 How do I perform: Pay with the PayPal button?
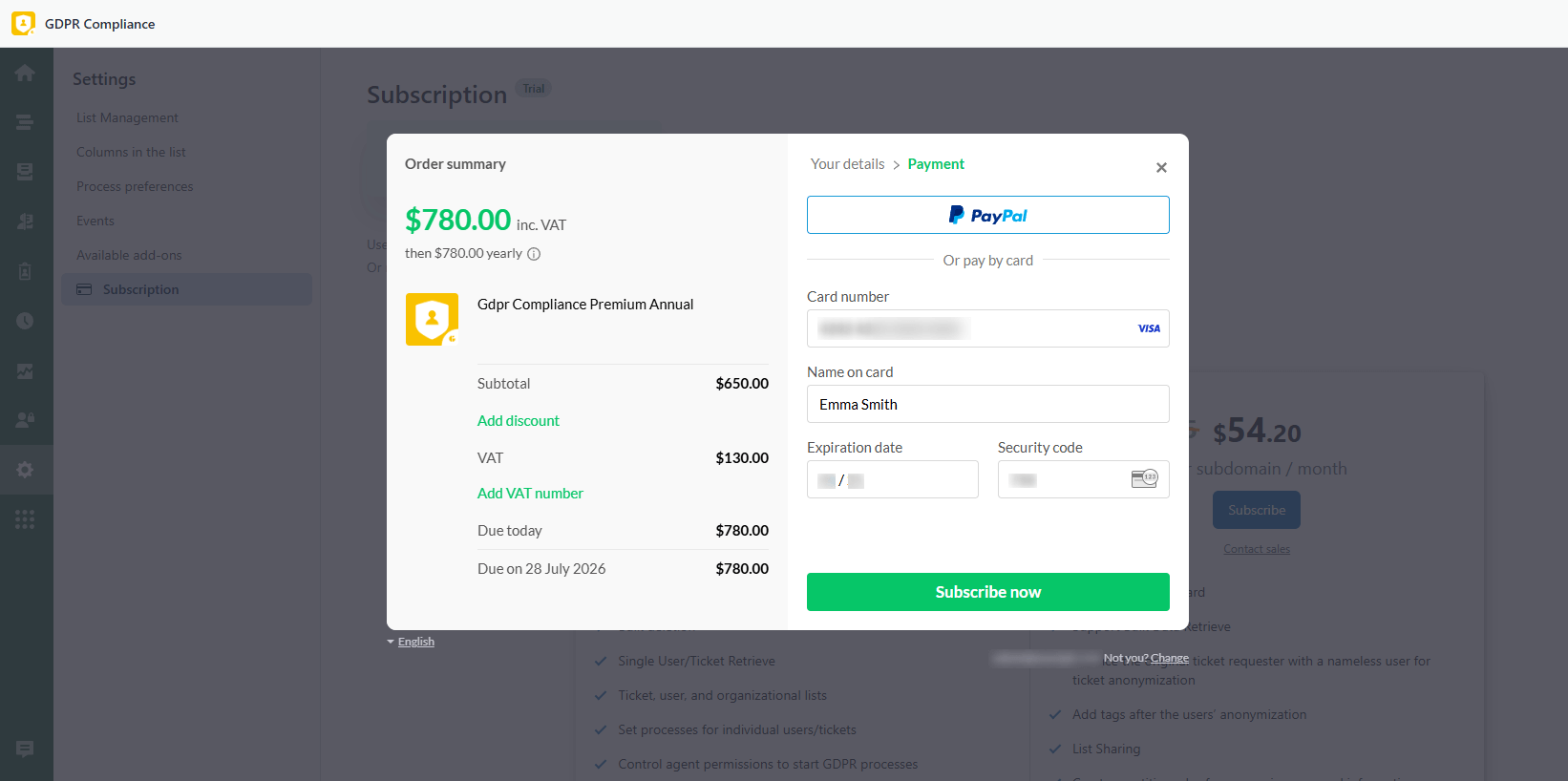point(988,215)
